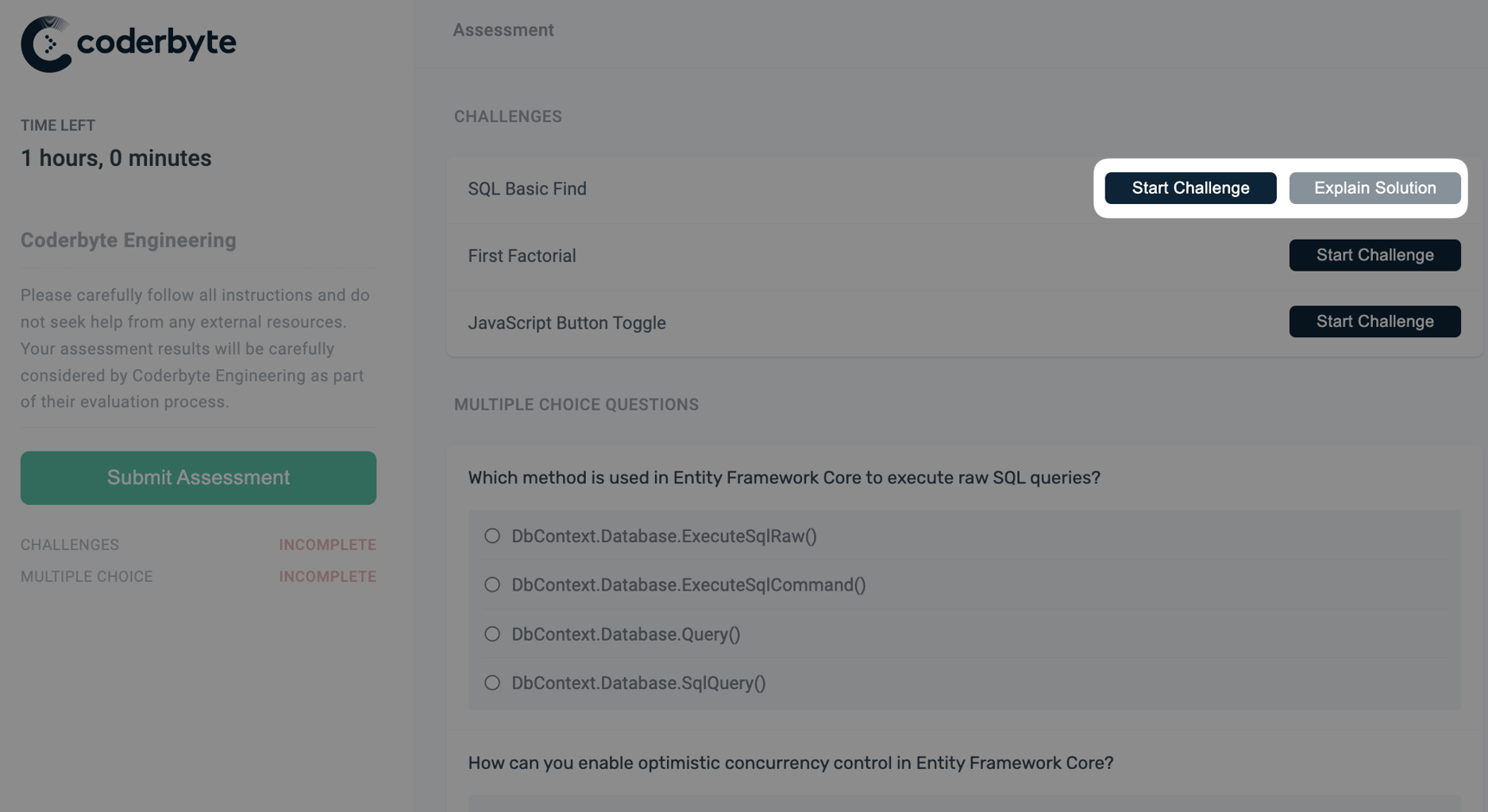Click the 1 hours, 0 minutes timer
Image resolution: width=1488 pixels, height=812 pixels.
coord(116,158)
